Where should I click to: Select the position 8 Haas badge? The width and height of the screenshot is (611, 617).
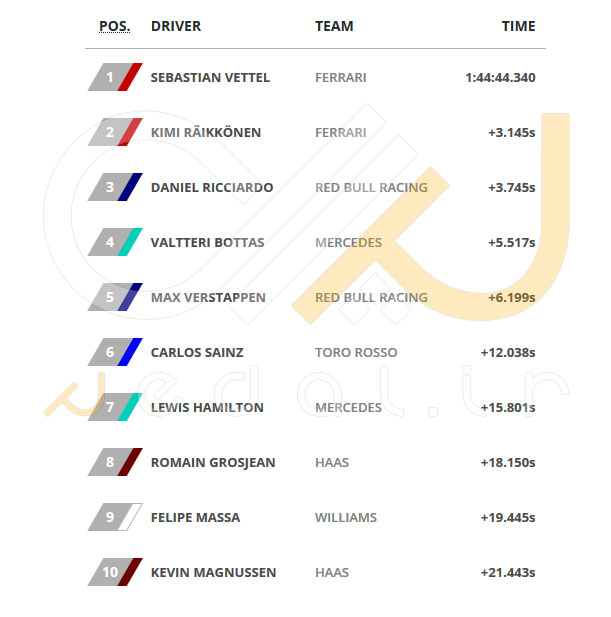coord(115,462)
